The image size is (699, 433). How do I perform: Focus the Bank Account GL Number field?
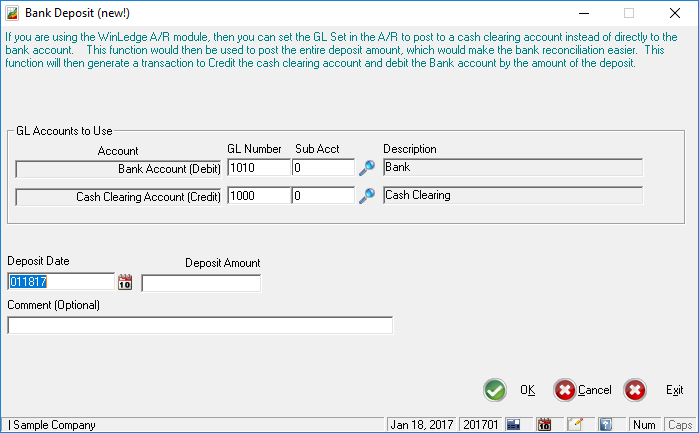[258, 168]
